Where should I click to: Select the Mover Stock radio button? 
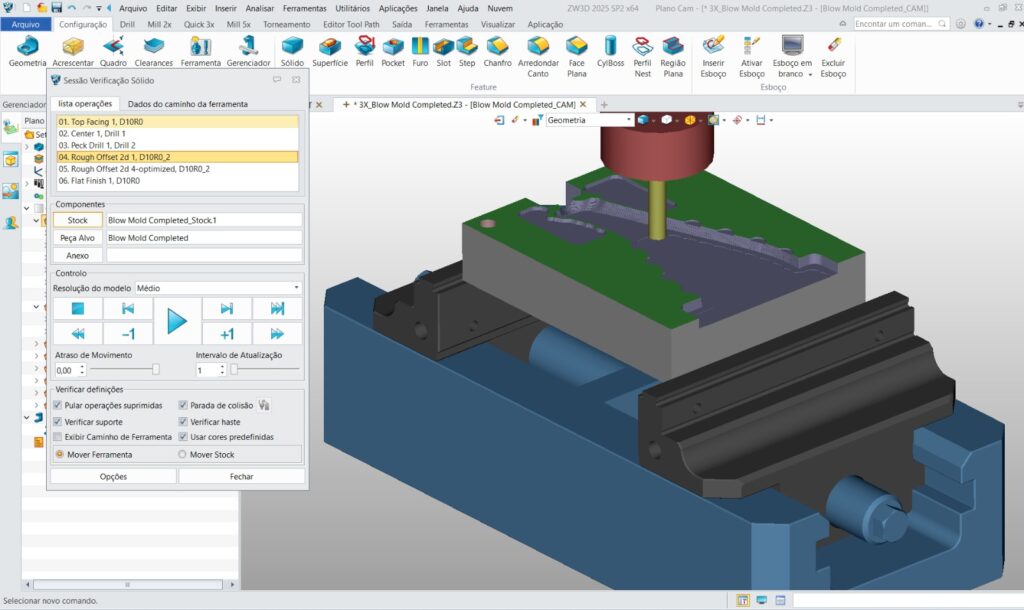coord(182,454)
